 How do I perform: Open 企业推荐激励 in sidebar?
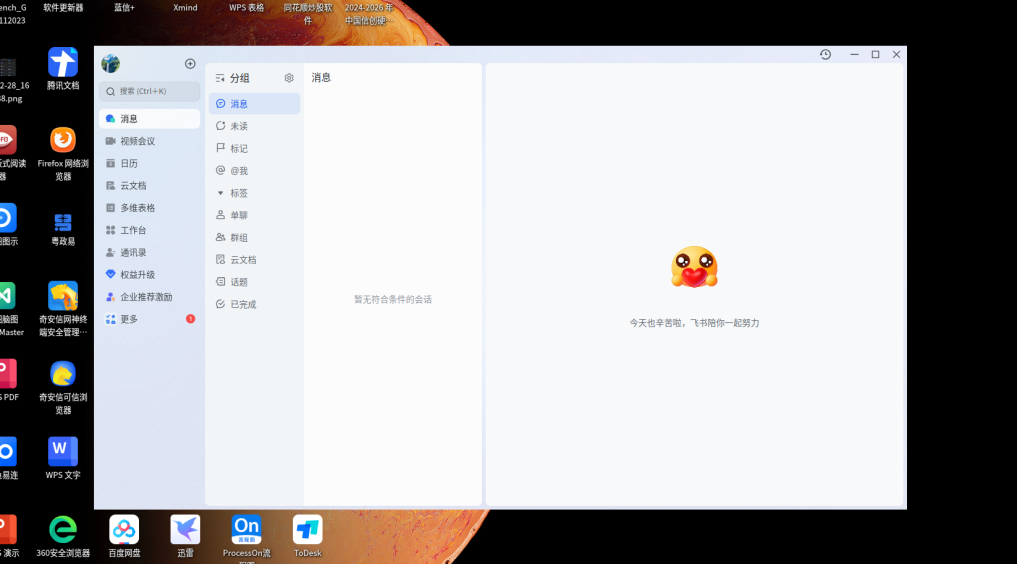click(146, 297)
